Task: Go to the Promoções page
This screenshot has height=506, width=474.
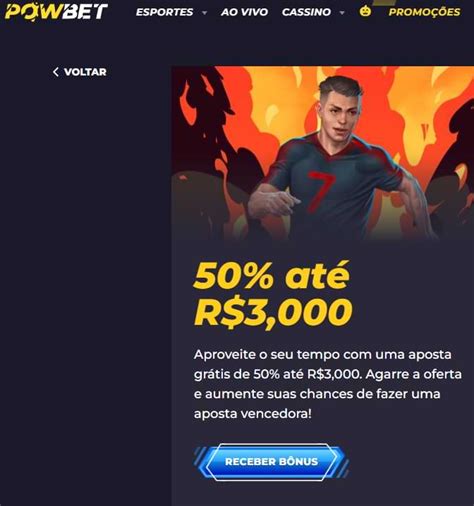Action: tap(424, 12)
